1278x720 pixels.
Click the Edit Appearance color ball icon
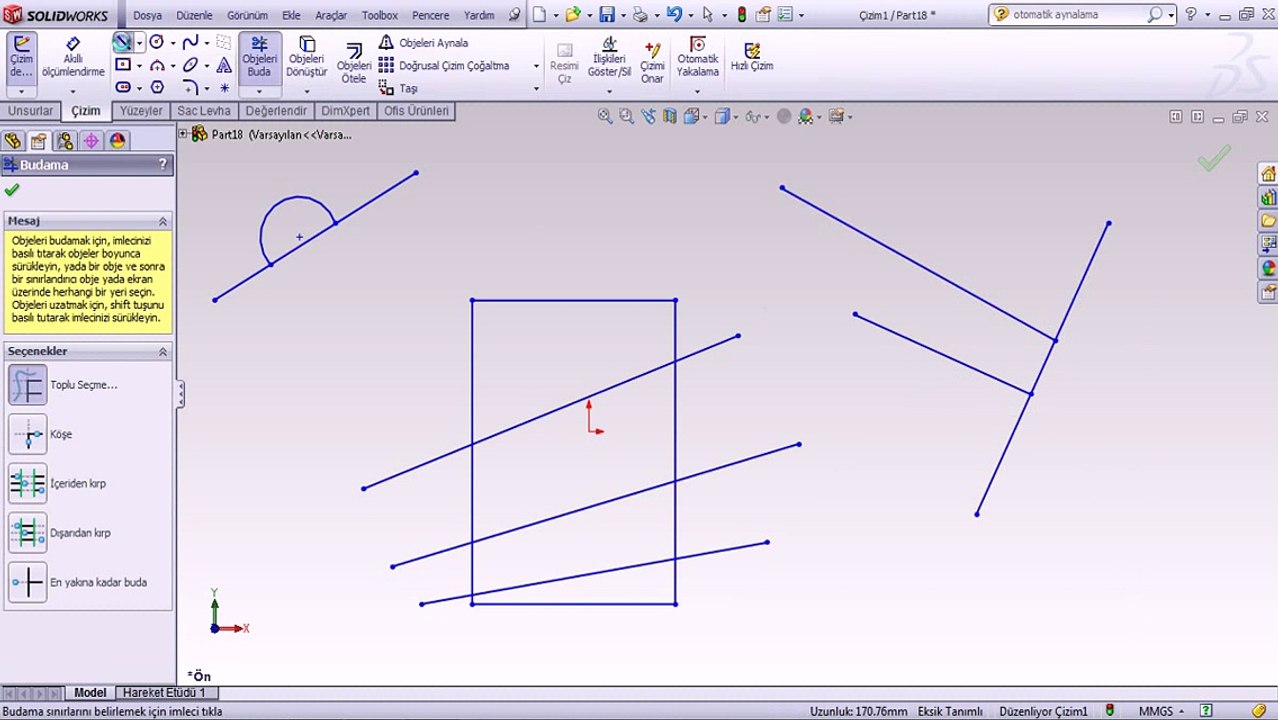pyautogui.click(x=806, y=116)
